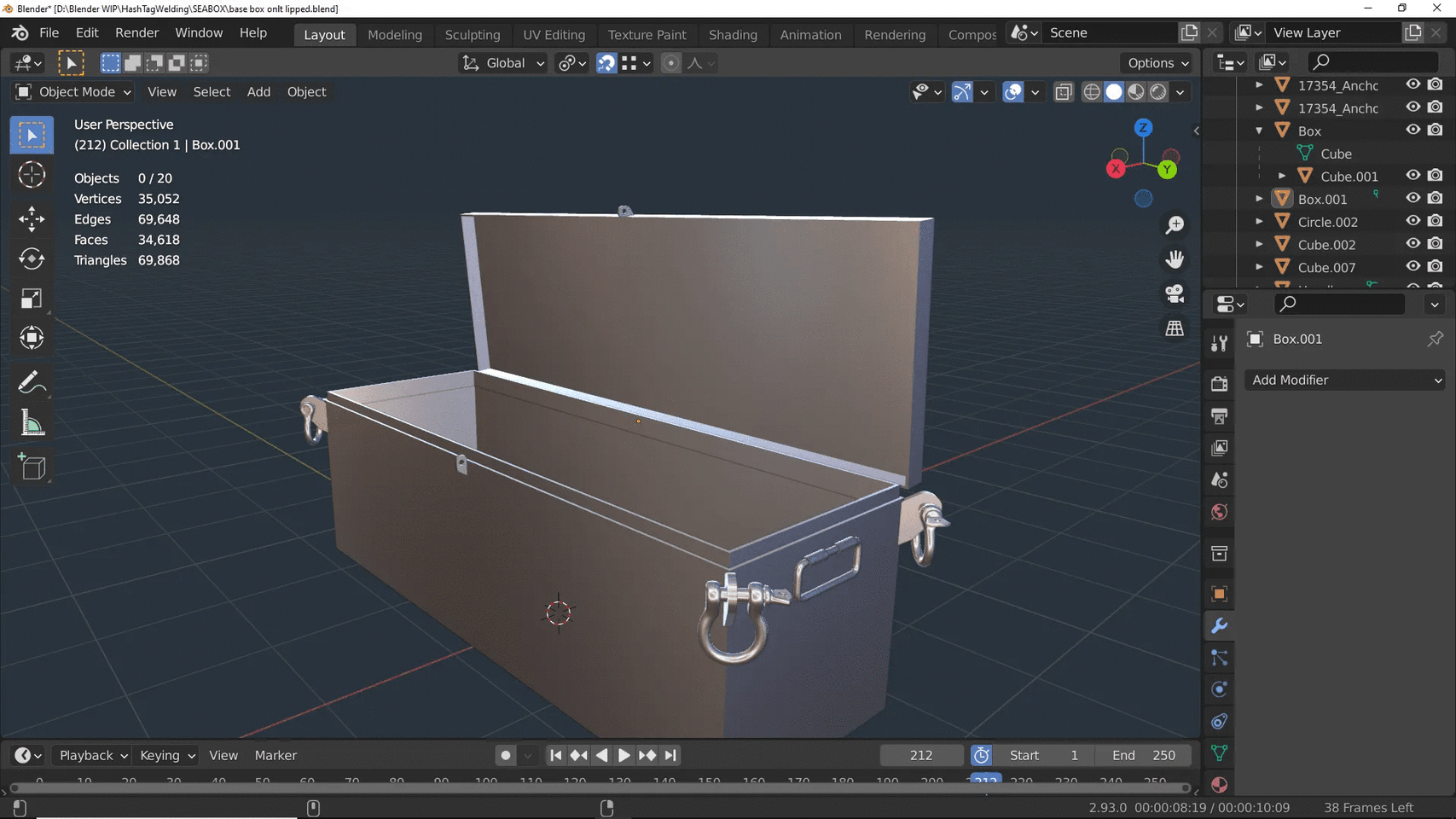Toggle auto keying record button
The image size is (1456, 819).
click(506, 755)
